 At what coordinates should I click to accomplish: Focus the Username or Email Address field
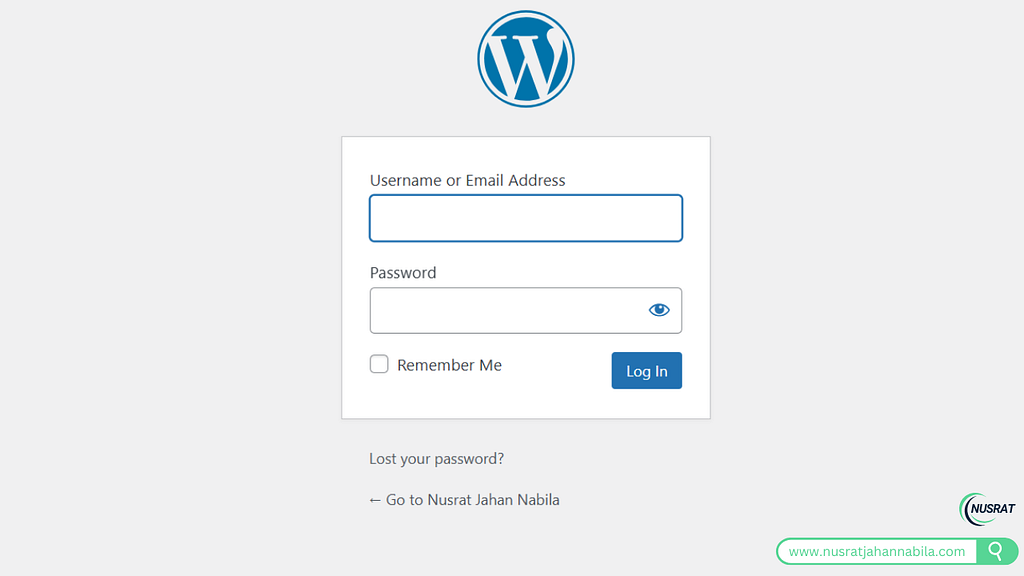tap(526, 218)
